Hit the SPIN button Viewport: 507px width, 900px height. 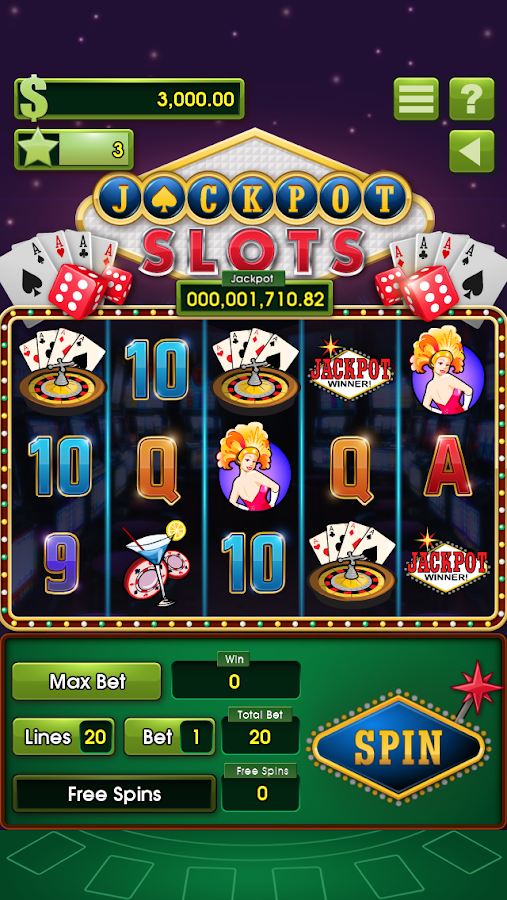398,747
